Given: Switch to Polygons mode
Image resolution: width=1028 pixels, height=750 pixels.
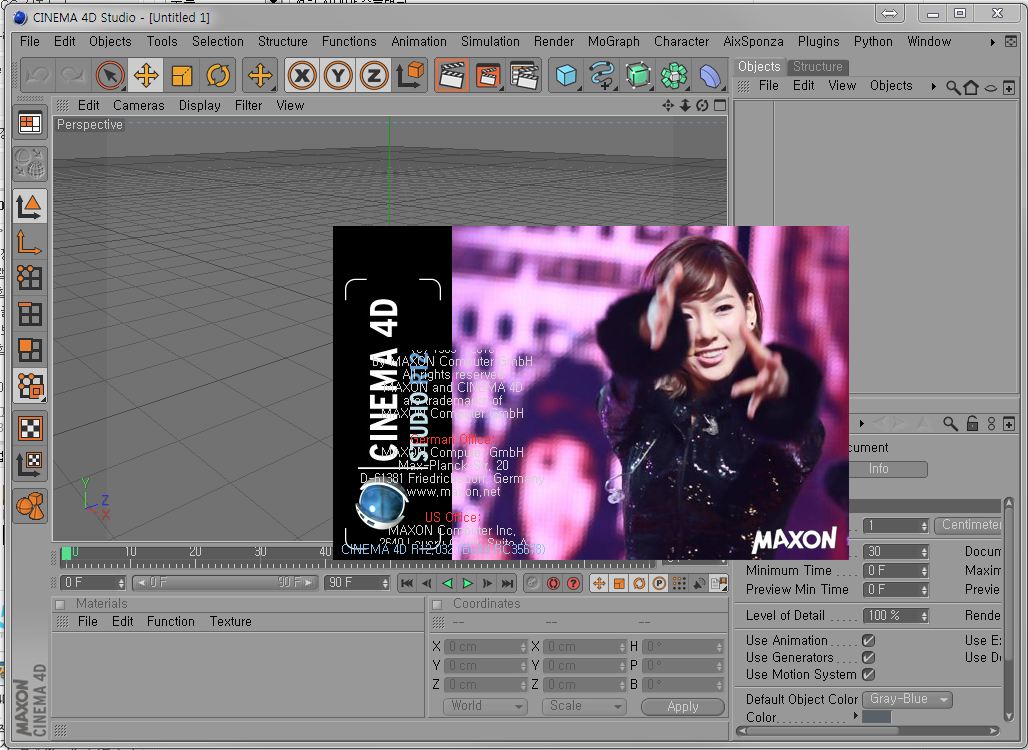Looking at the screenshot, I should point(30,350).
